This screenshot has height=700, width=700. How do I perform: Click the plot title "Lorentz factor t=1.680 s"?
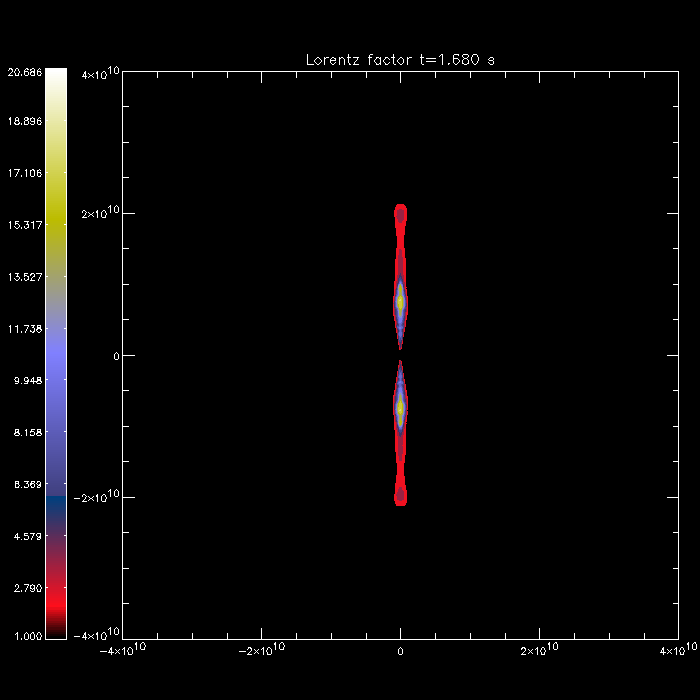(x=400, y=60)
